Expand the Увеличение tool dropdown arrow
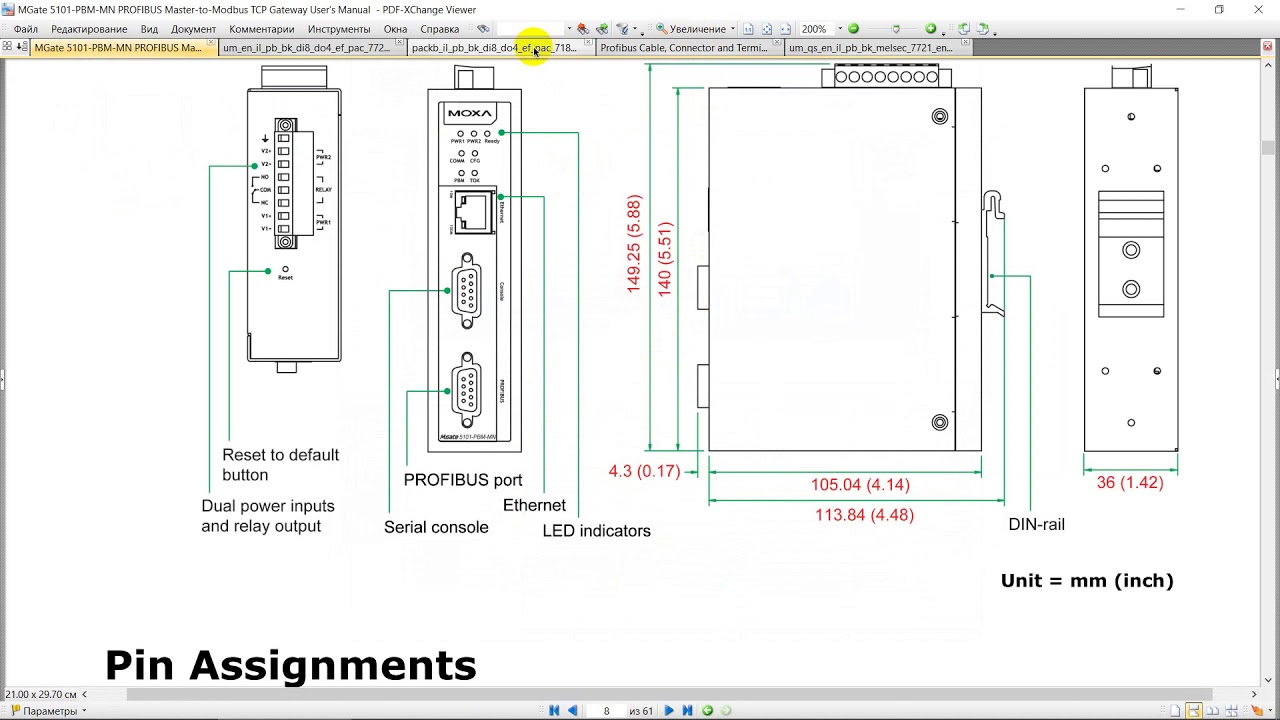The height and width of the screenshot is (720, 1280). pos(733,29)
